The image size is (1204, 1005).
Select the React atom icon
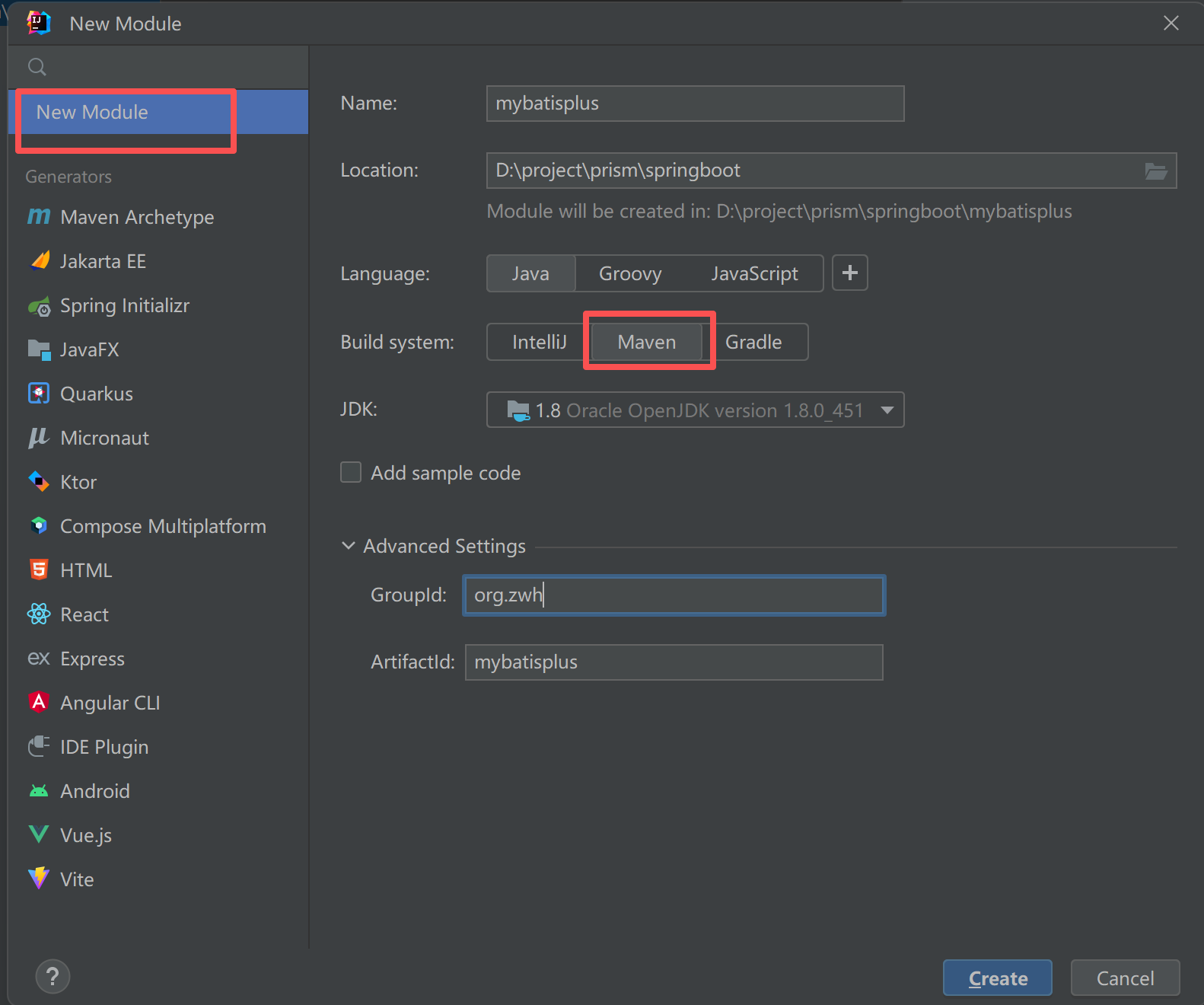(x=39, y=614)
